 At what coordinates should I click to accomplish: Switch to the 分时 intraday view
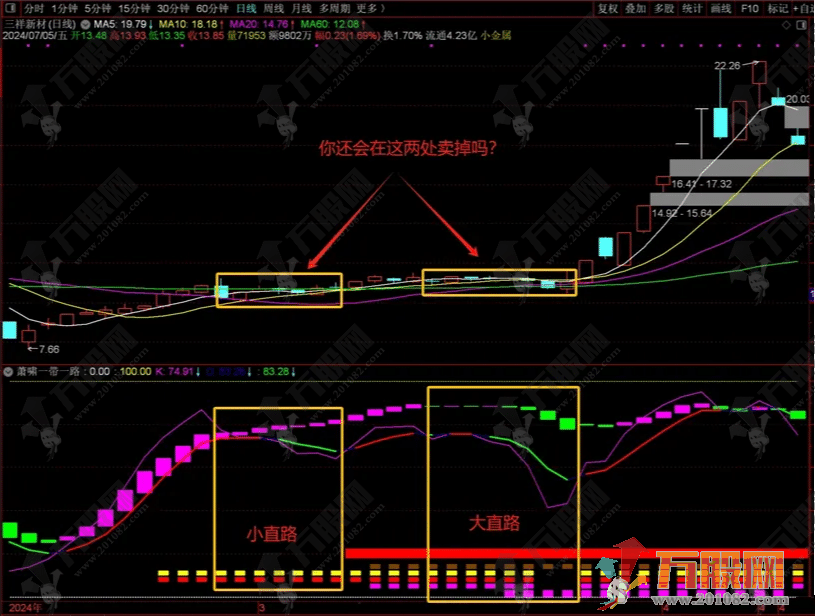[34, 8]
